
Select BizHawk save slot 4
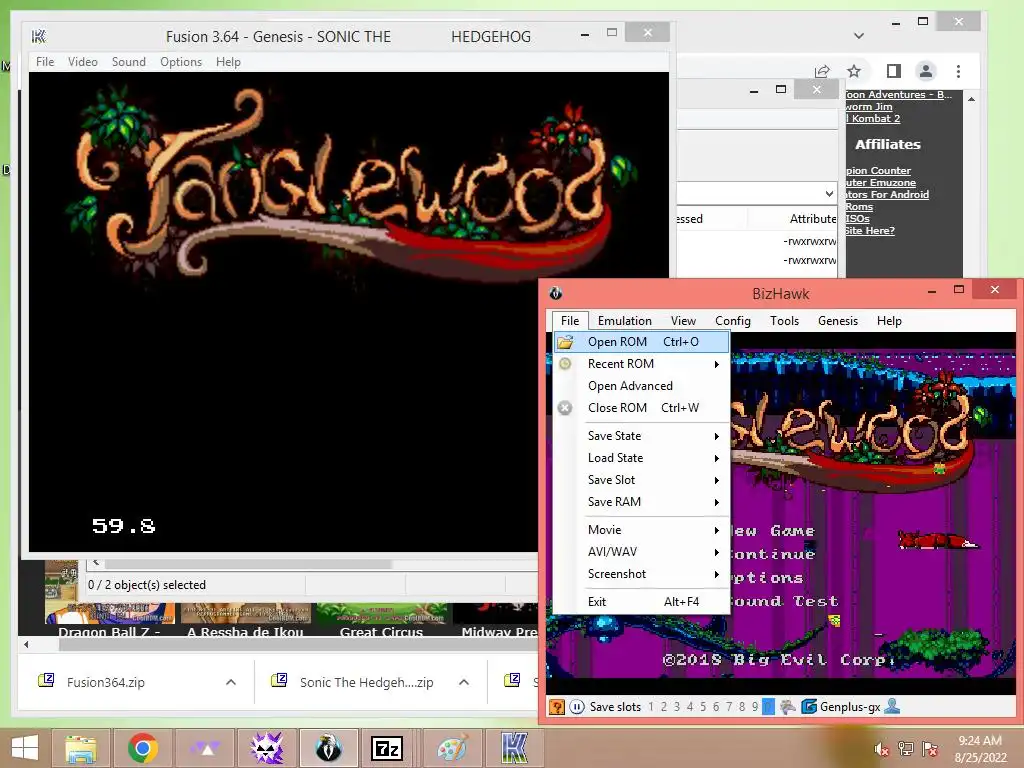(690, 707)
